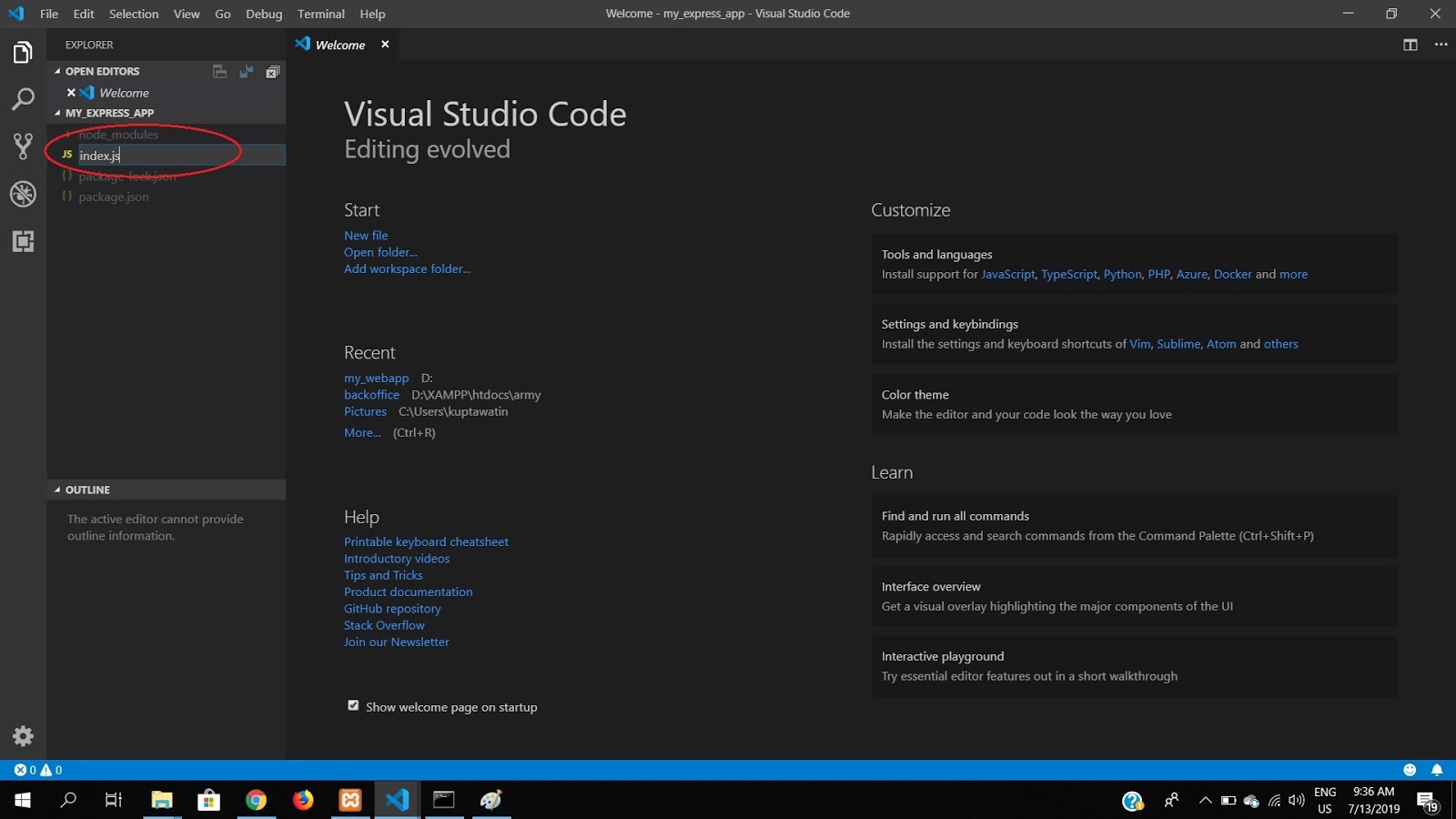This screenshot has width=1456, height=819.
Task: Uncheck Show welcome page on startup
Action: pyautogui.click(x=353, y=705)
